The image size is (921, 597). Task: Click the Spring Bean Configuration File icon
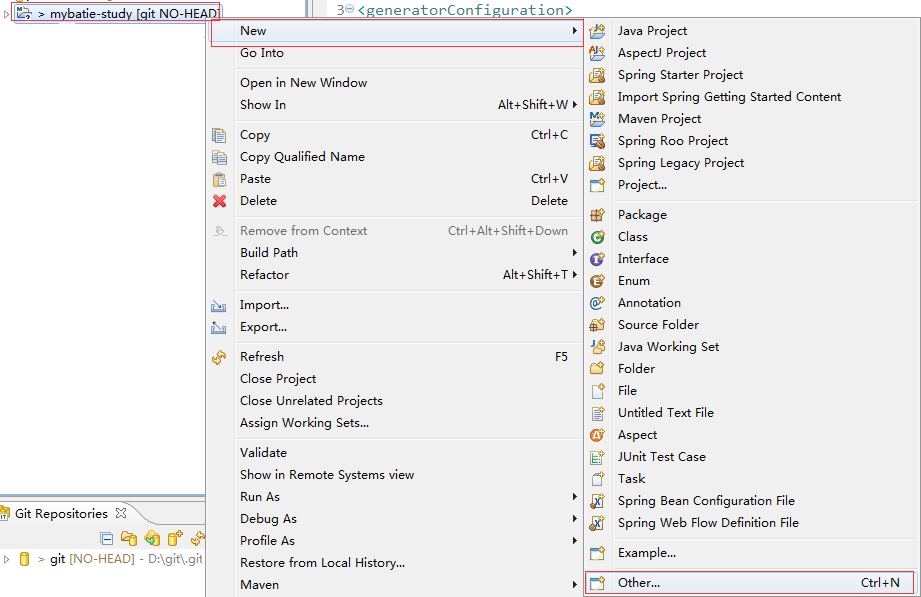point(597,501)
